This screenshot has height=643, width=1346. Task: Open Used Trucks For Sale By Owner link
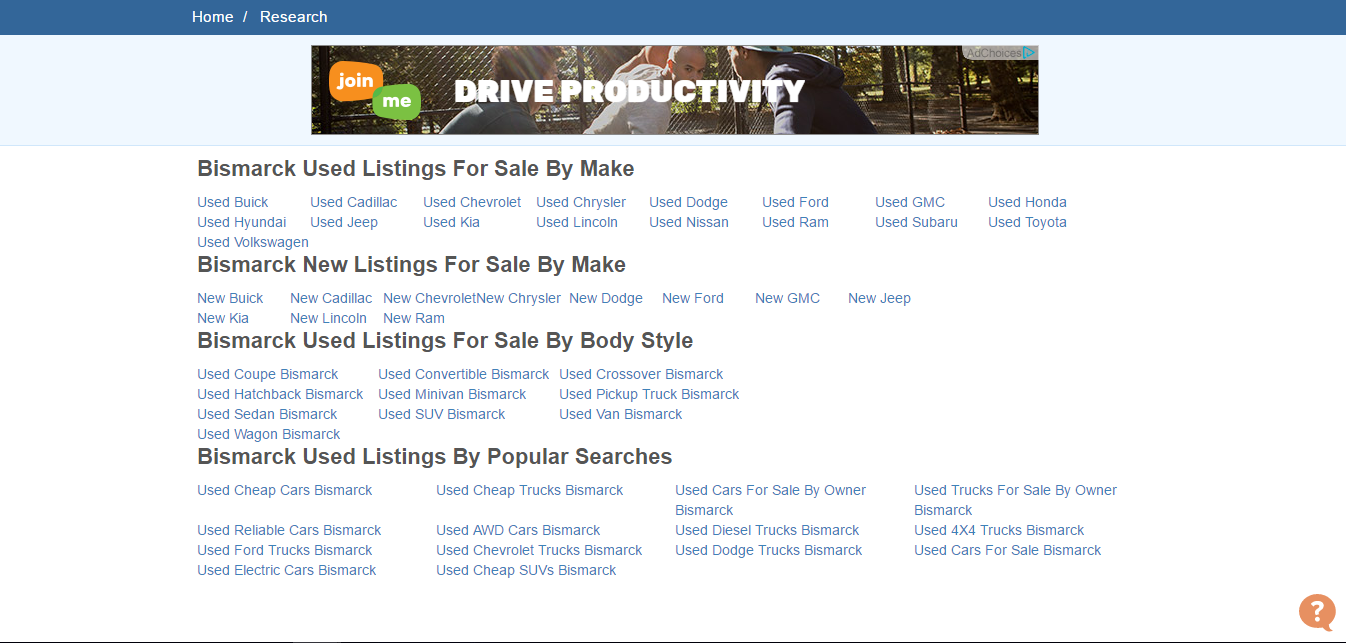(1015, 490)
